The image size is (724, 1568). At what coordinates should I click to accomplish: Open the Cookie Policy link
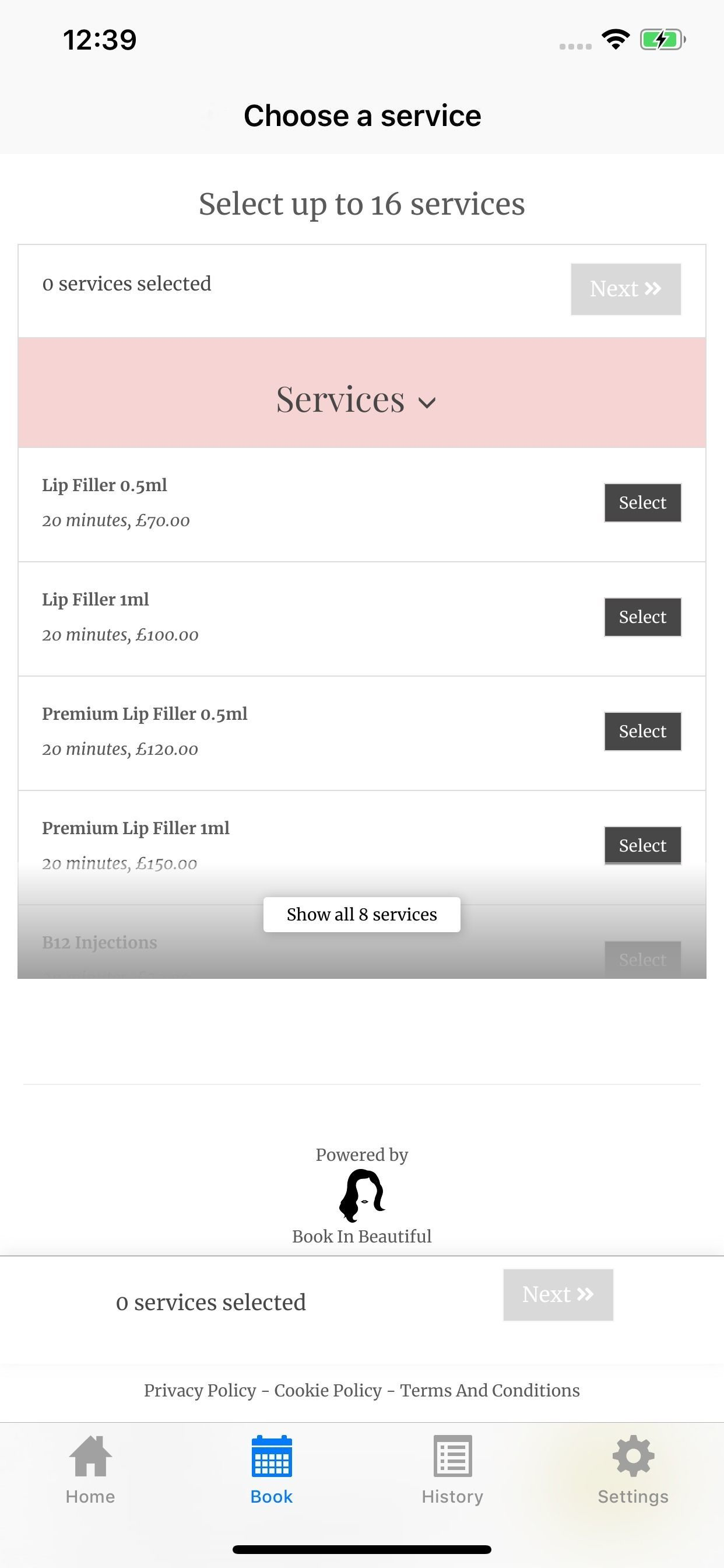328,1390
